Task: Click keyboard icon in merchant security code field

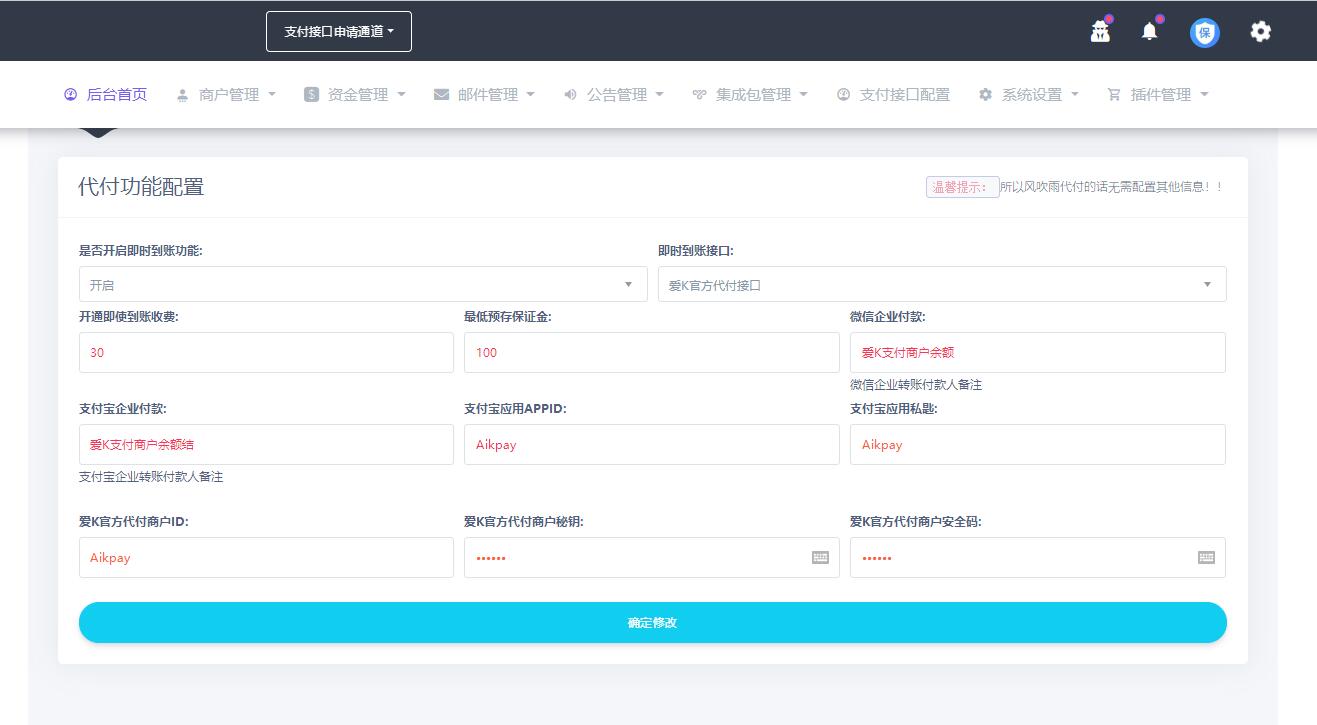Action: coord(1206,558)
